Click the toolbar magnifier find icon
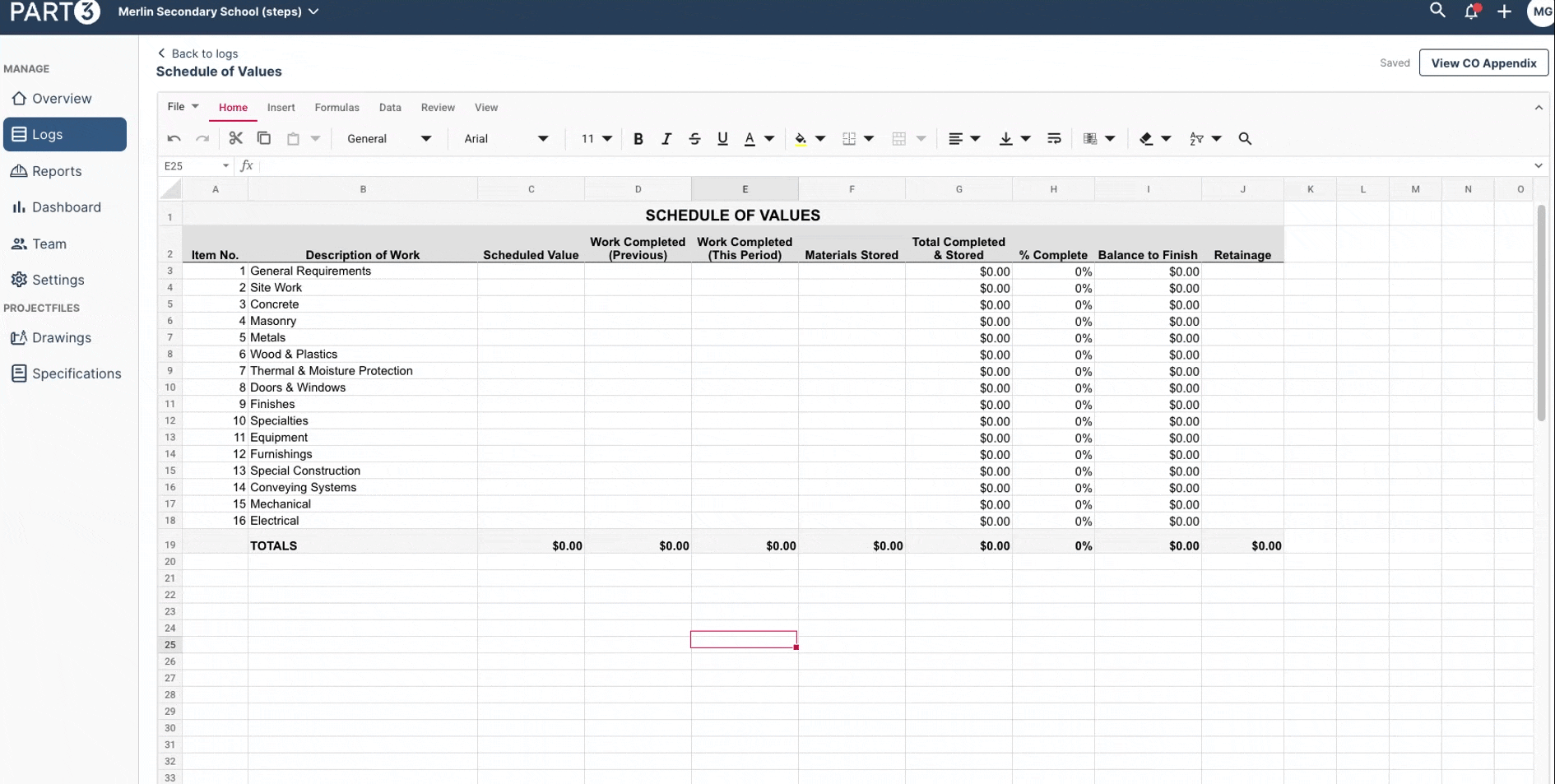Image resolution: width=1555 pixels, height=784 pixels. coord(1245,139)
